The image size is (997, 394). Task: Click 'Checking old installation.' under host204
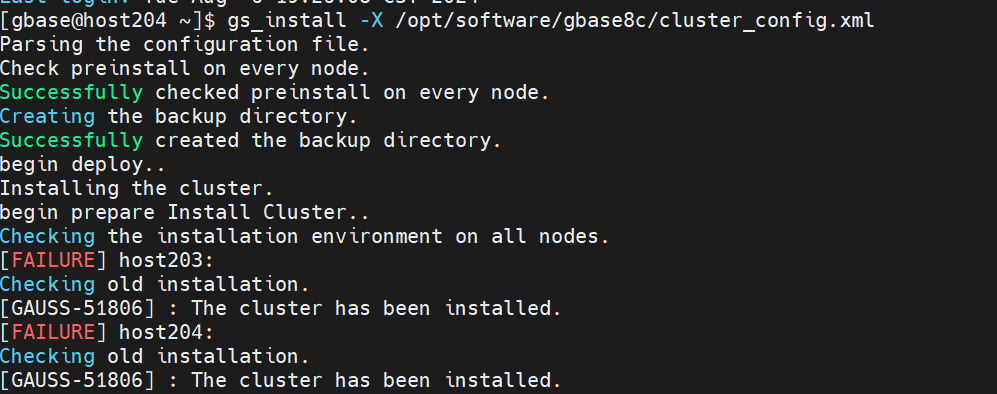(155, 357)
